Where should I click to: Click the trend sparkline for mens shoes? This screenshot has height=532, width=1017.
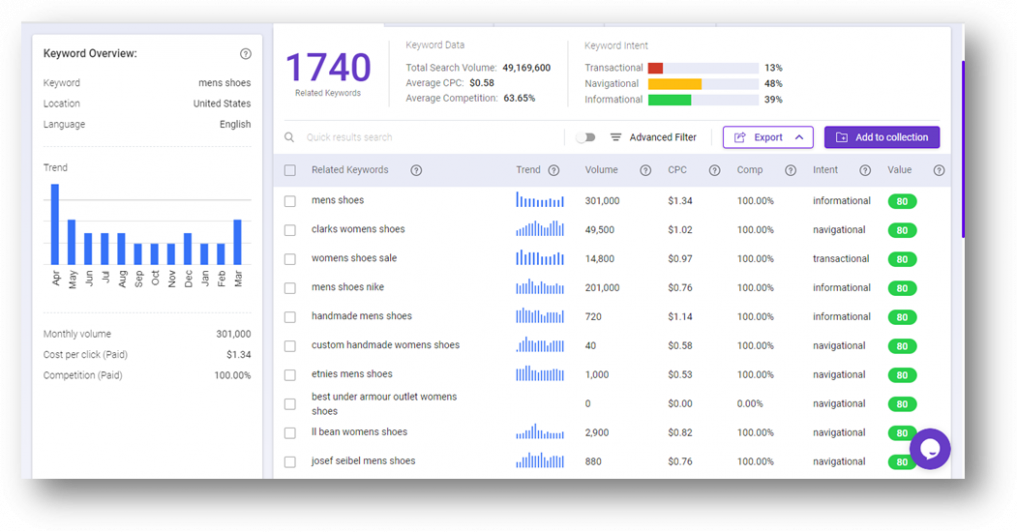click(540, 199)
